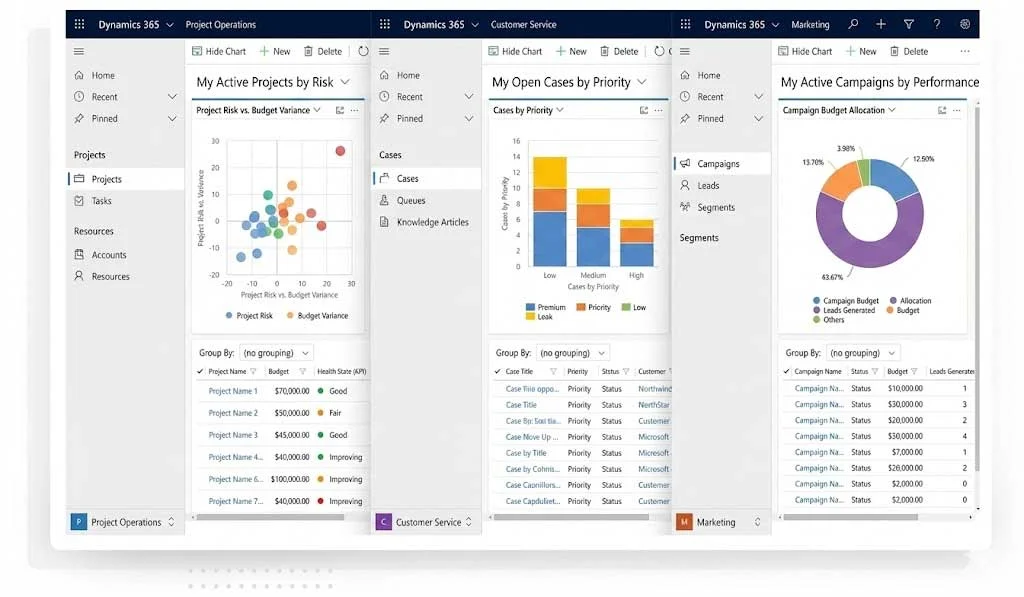Click the app launcher waffle icon
The width and height of the screenshot is (1024, 597).
click(79, 23)
